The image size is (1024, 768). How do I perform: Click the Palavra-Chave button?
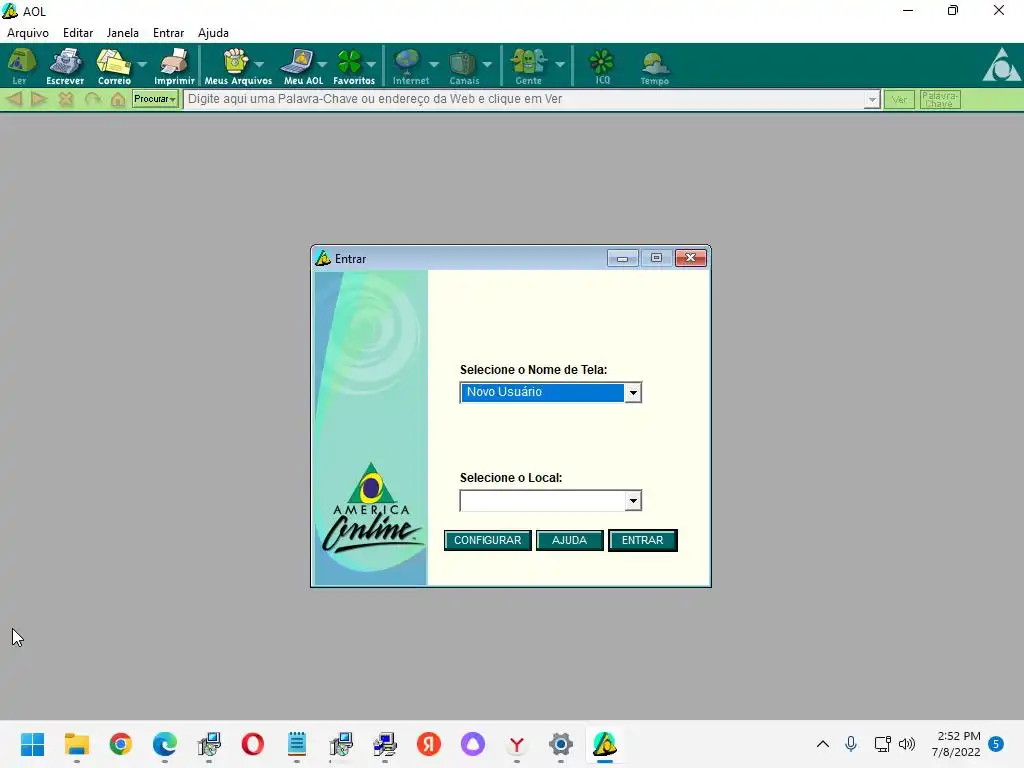pyautogui.click(x=939, y=99)
